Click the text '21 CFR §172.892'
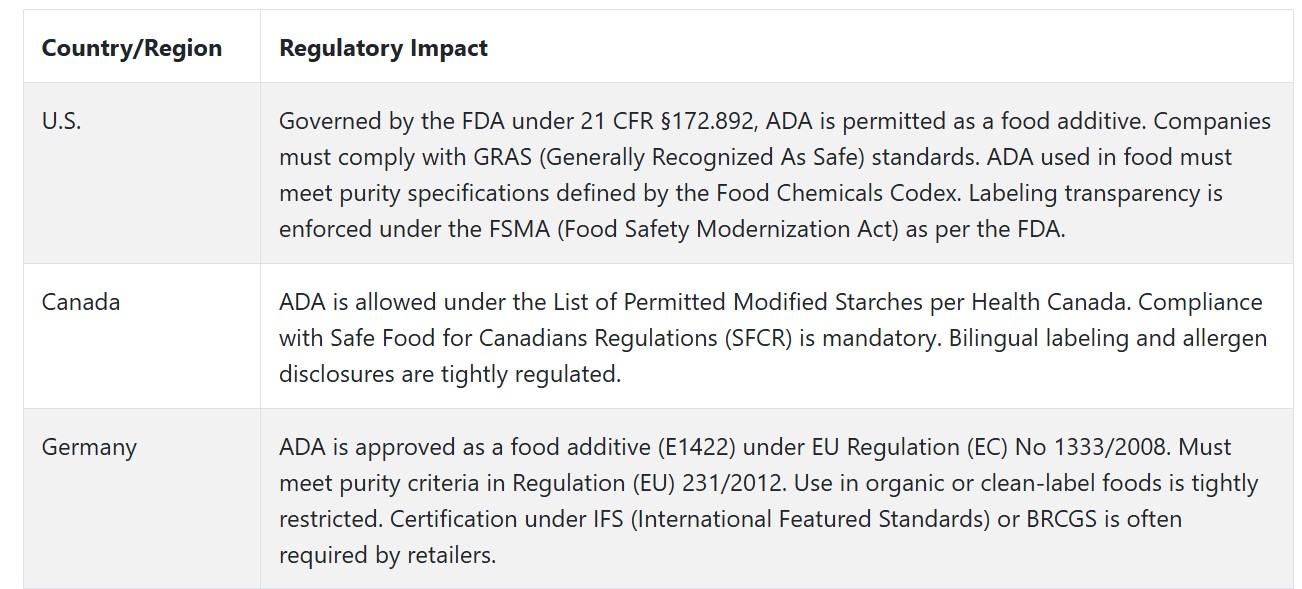The width and height of the screenshot is (1302, 589). (x=658, y=121)
